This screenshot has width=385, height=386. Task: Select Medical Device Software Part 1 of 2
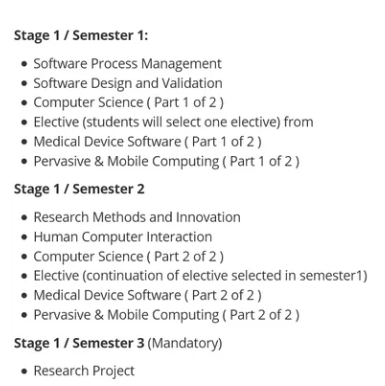[147, 141]
